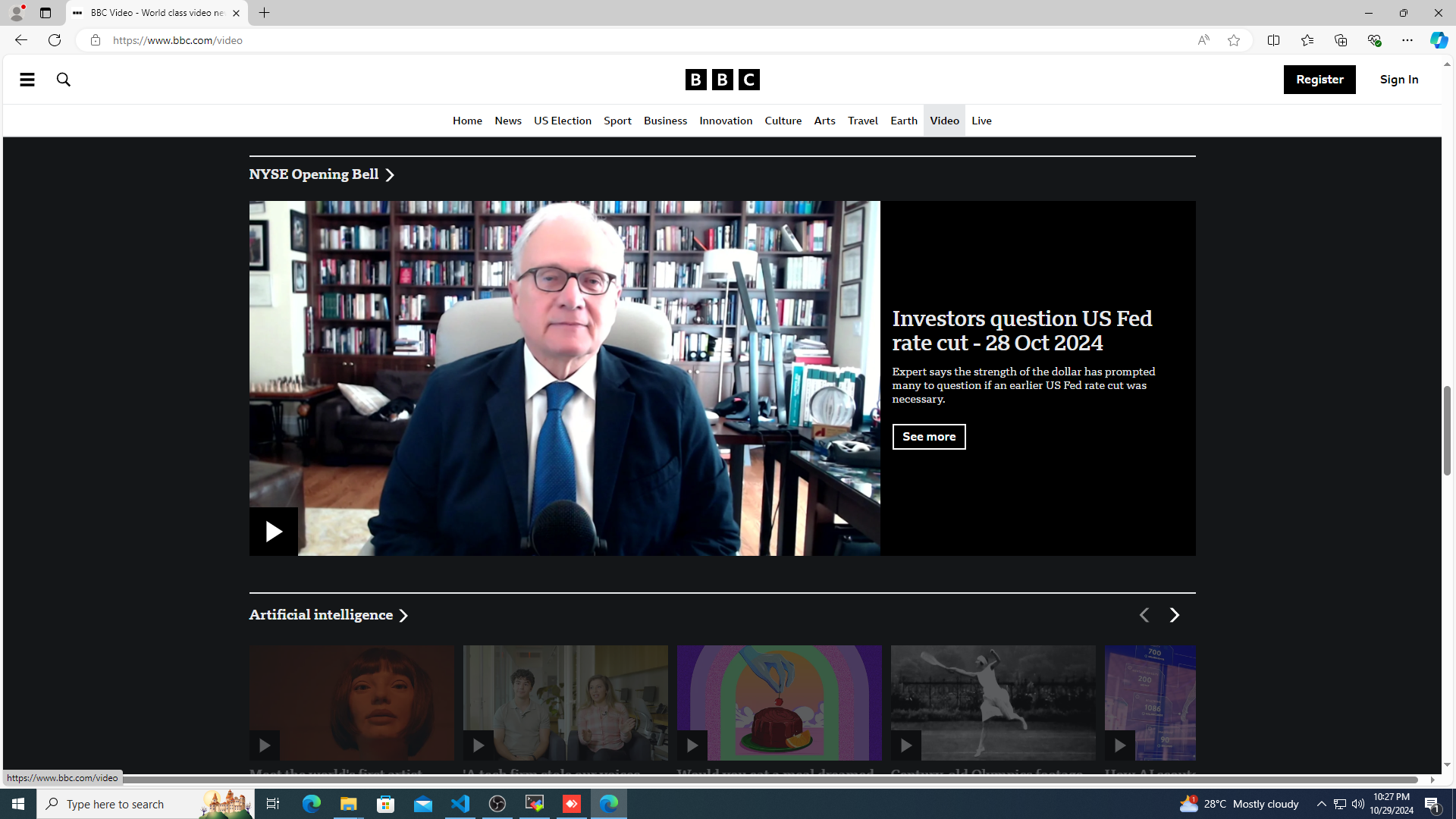Screen dimensions: 1456x819
Task: Expand the NYSE Opening Bell section
Action: pyautogui.click(x=322, y=174)
